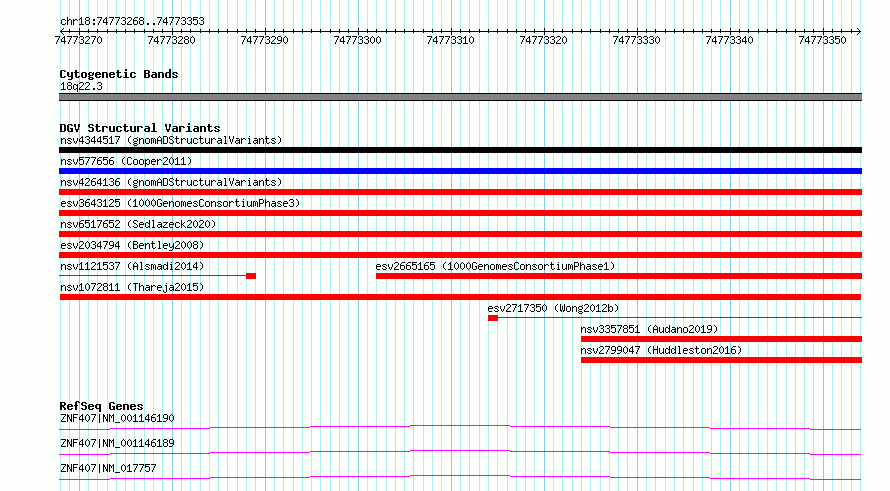Click the chr18:74773268..74773353 coordinate label
The height and width of the screenshot is (491, 890).
click(132, 22)
